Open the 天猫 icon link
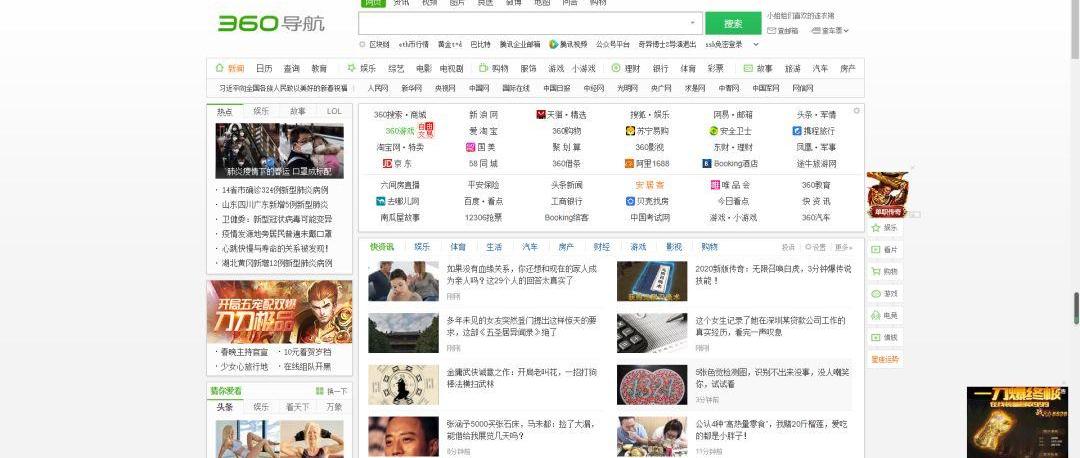Viewport: 1080px width, 458px height. coord(541,115)
